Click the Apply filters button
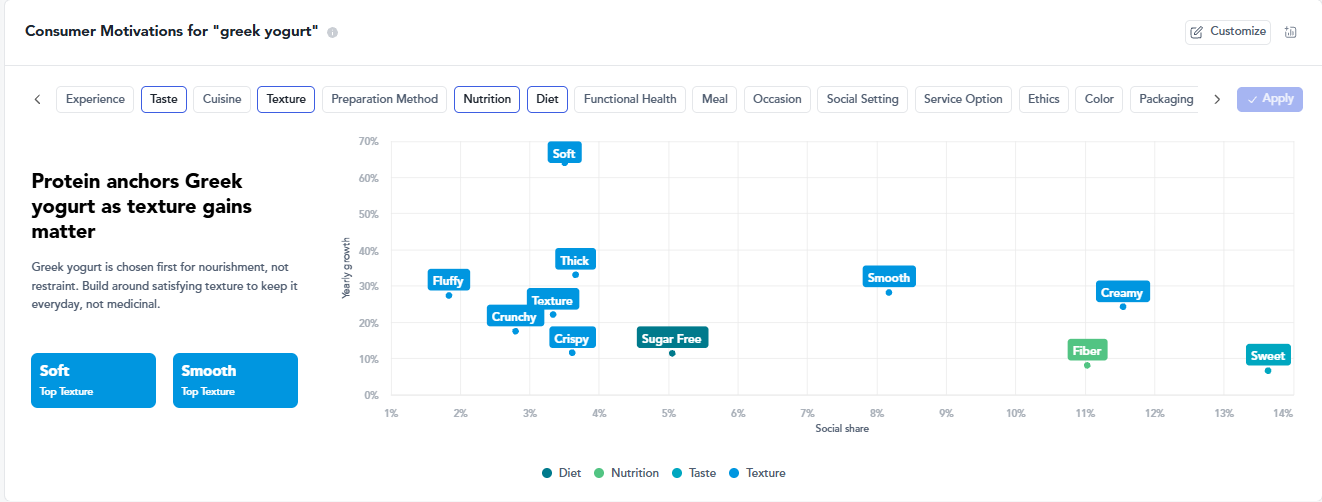Image resolution: width=1322 pixels, height=502 pixels. coord(1270,99)
